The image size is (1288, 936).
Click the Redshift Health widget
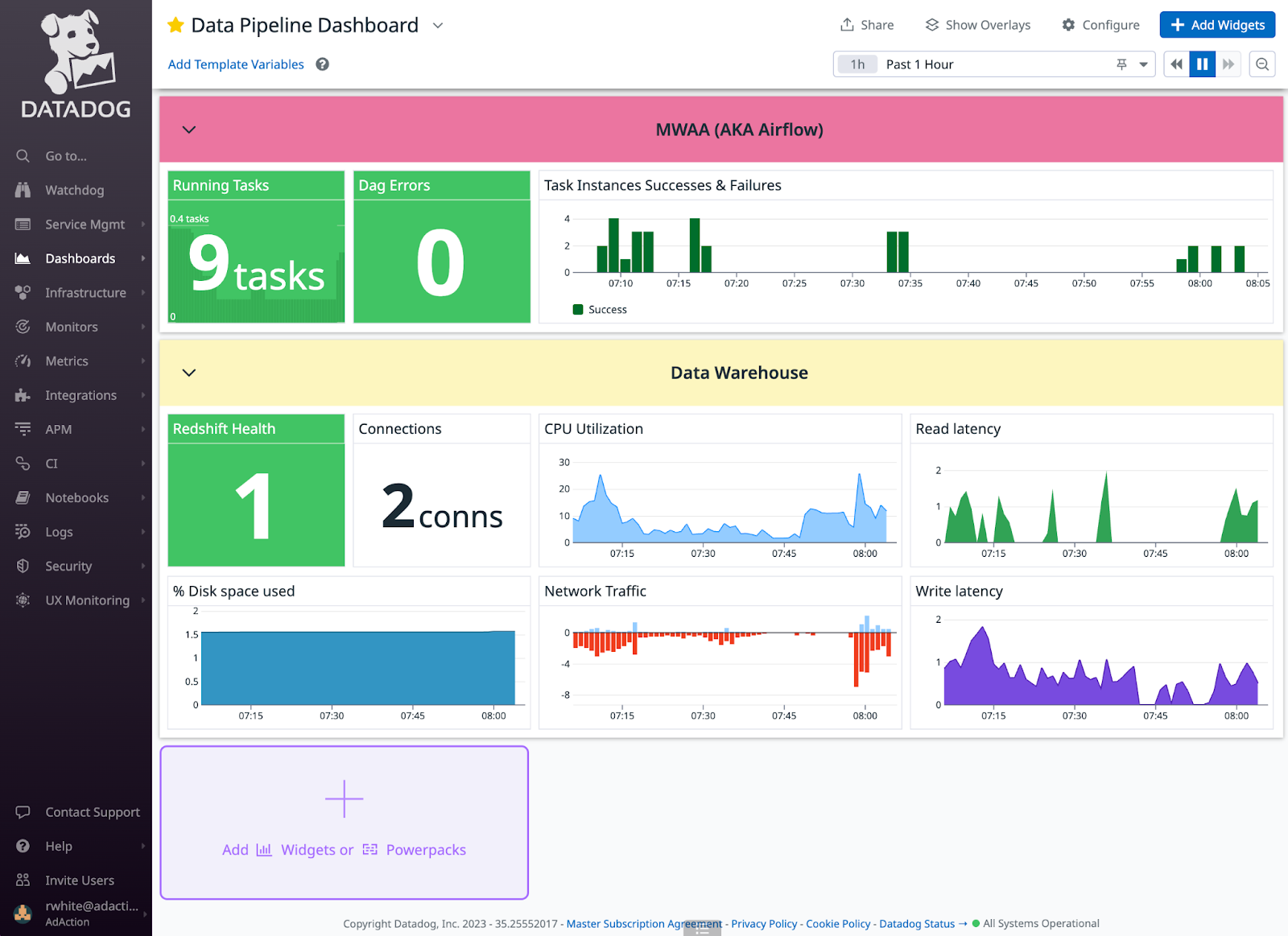click(256, 490)
